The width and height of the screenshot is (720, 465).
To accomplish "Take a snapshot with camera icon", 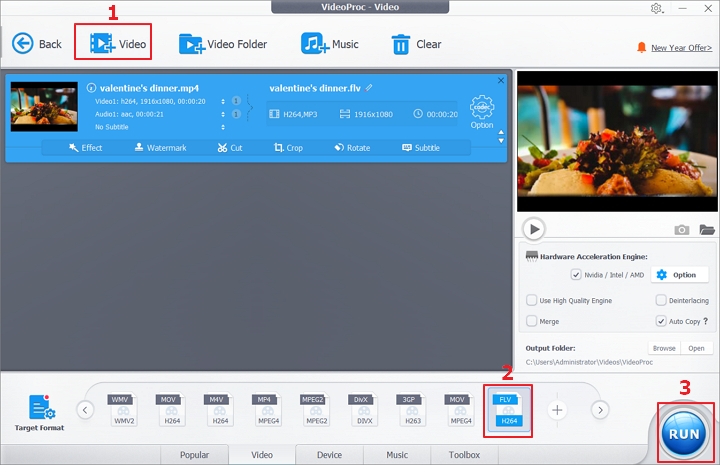I will [x=681, y=230].
